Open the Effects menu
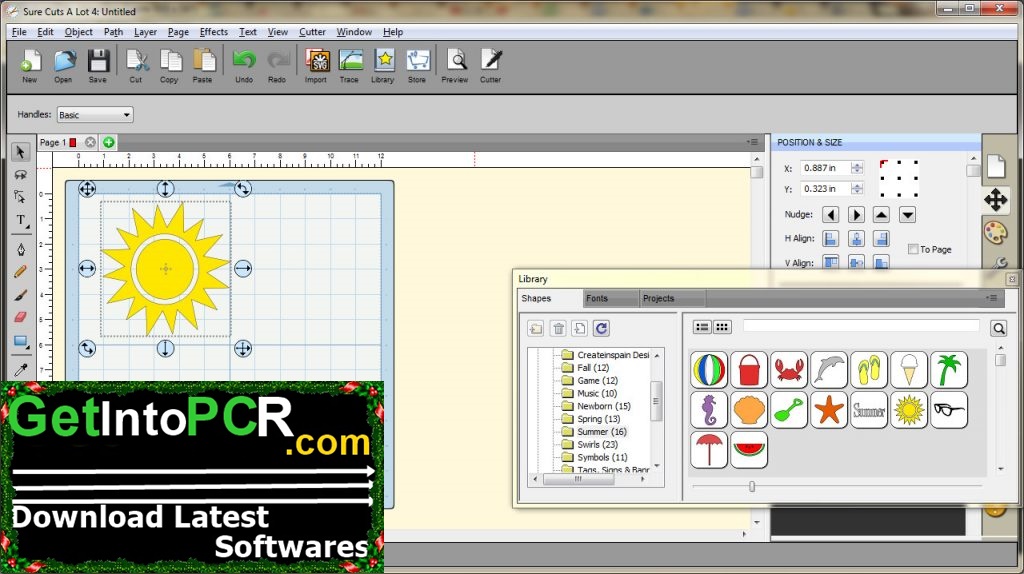Viewport: 1024px width, 574px height. [214, 32]
